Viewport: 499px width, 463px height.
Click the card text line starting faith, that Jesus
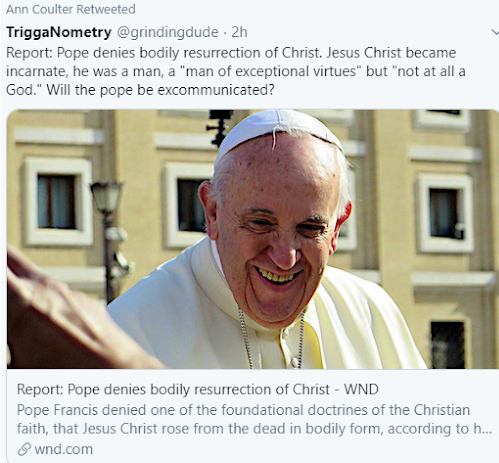tap(254, 429)
